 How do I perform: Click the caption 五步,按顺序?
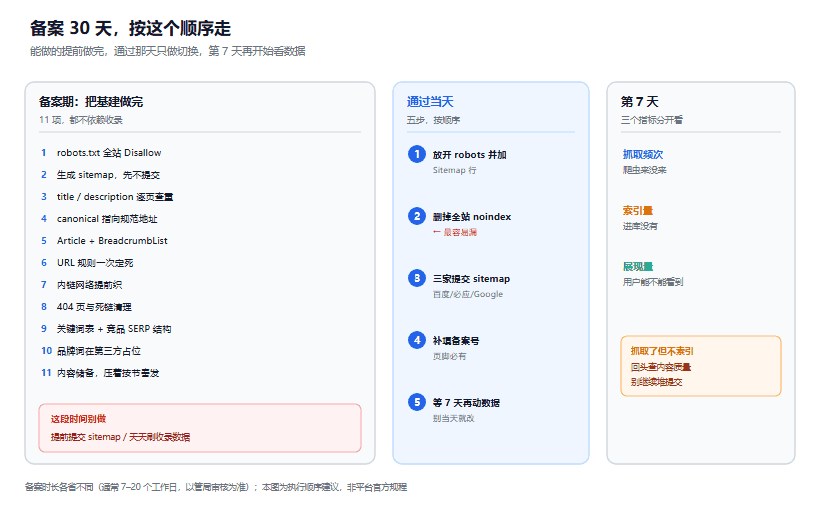tap(434, 120)
